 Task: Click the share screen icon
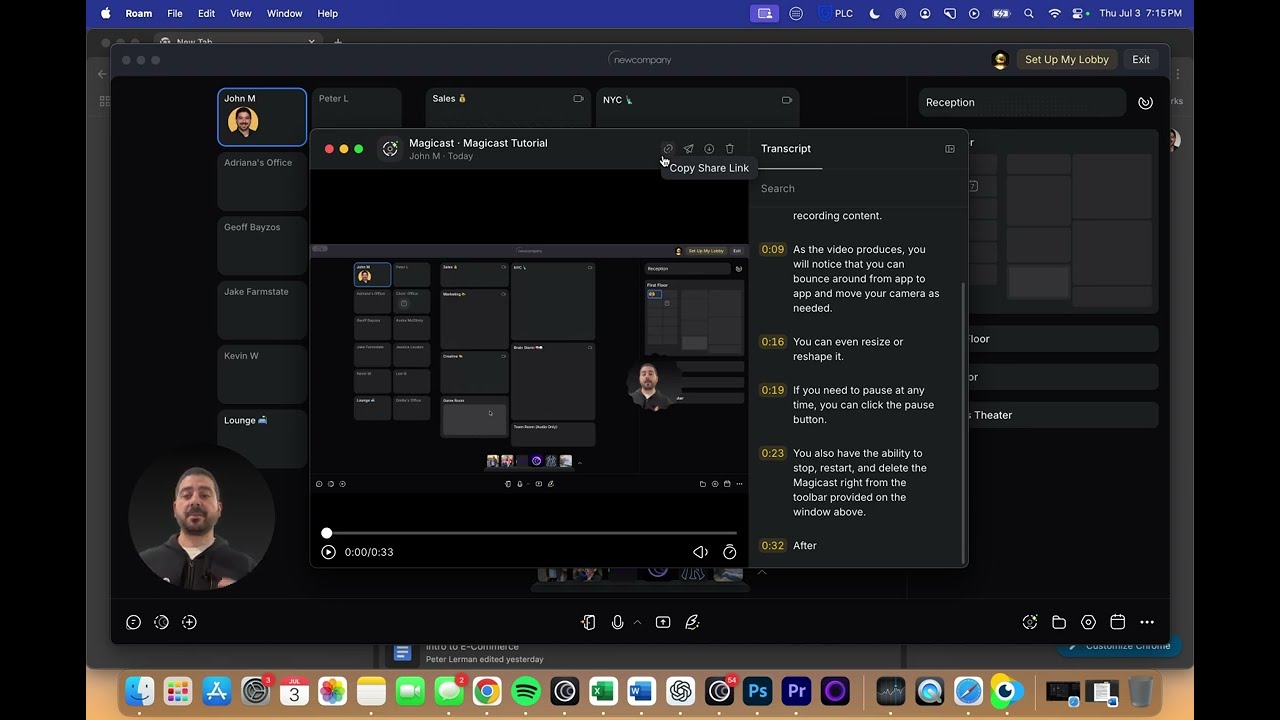point(663,622)
